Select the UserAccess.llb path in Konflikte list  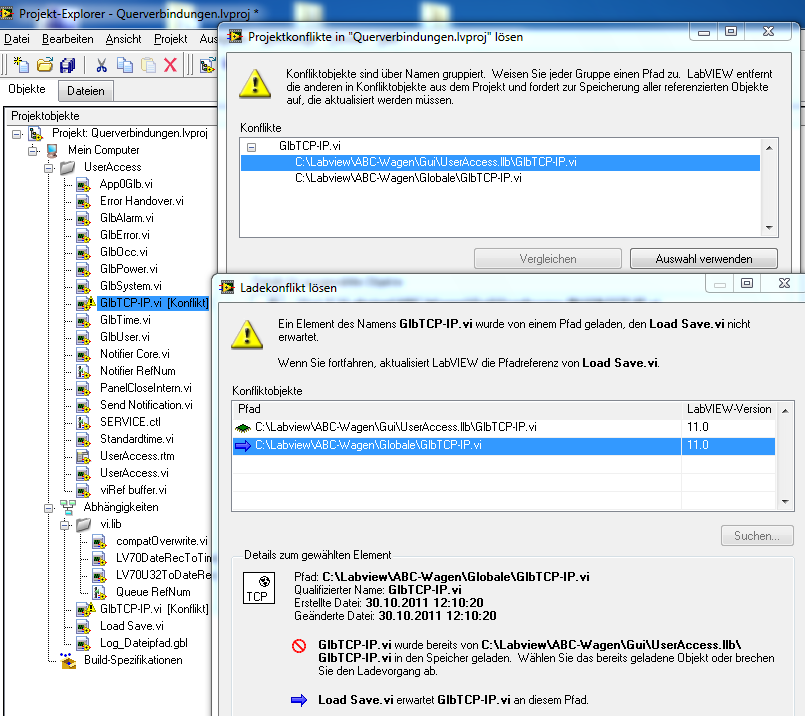pos(500,162)
